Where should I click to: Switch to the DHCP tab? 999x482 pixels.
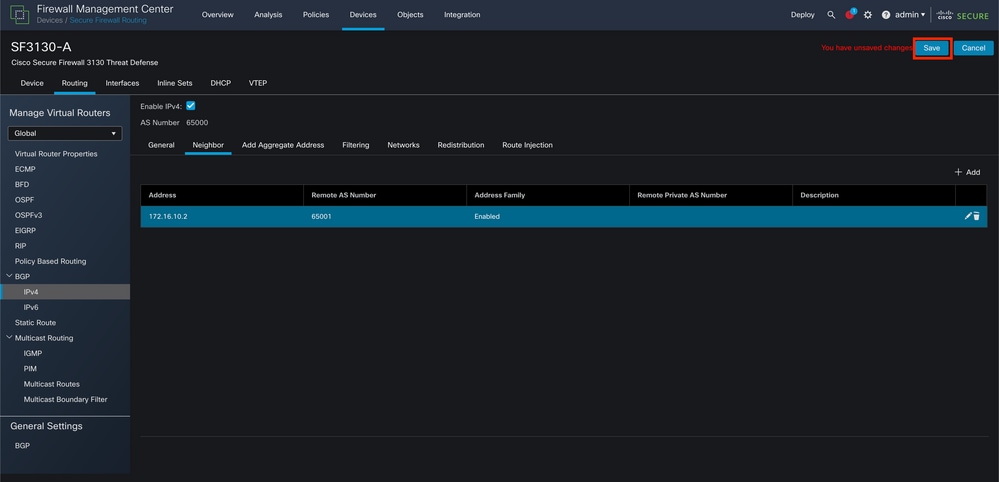(x=220, y=83)
